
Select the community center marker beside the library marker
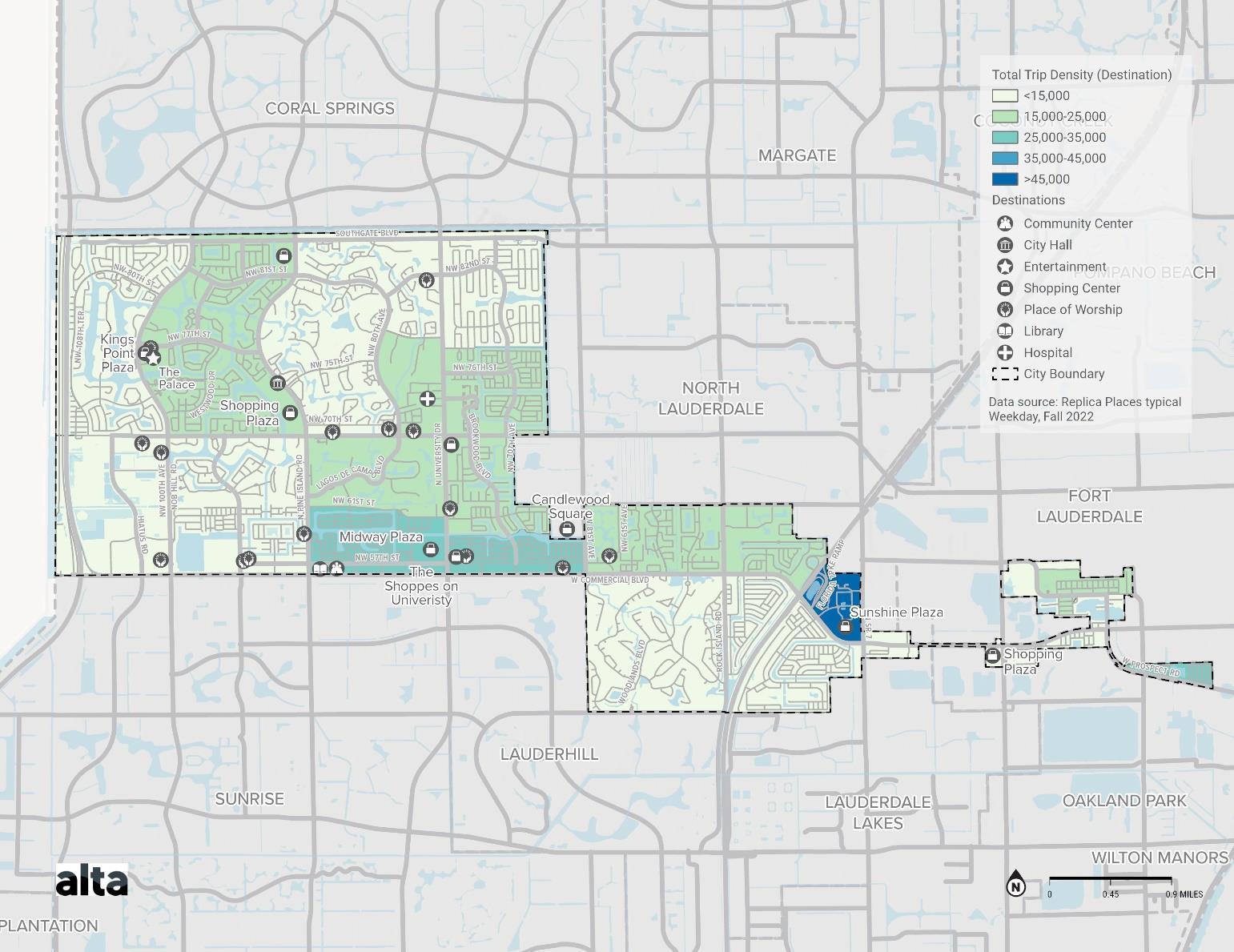pyautogui.click(x=336, y=568)
